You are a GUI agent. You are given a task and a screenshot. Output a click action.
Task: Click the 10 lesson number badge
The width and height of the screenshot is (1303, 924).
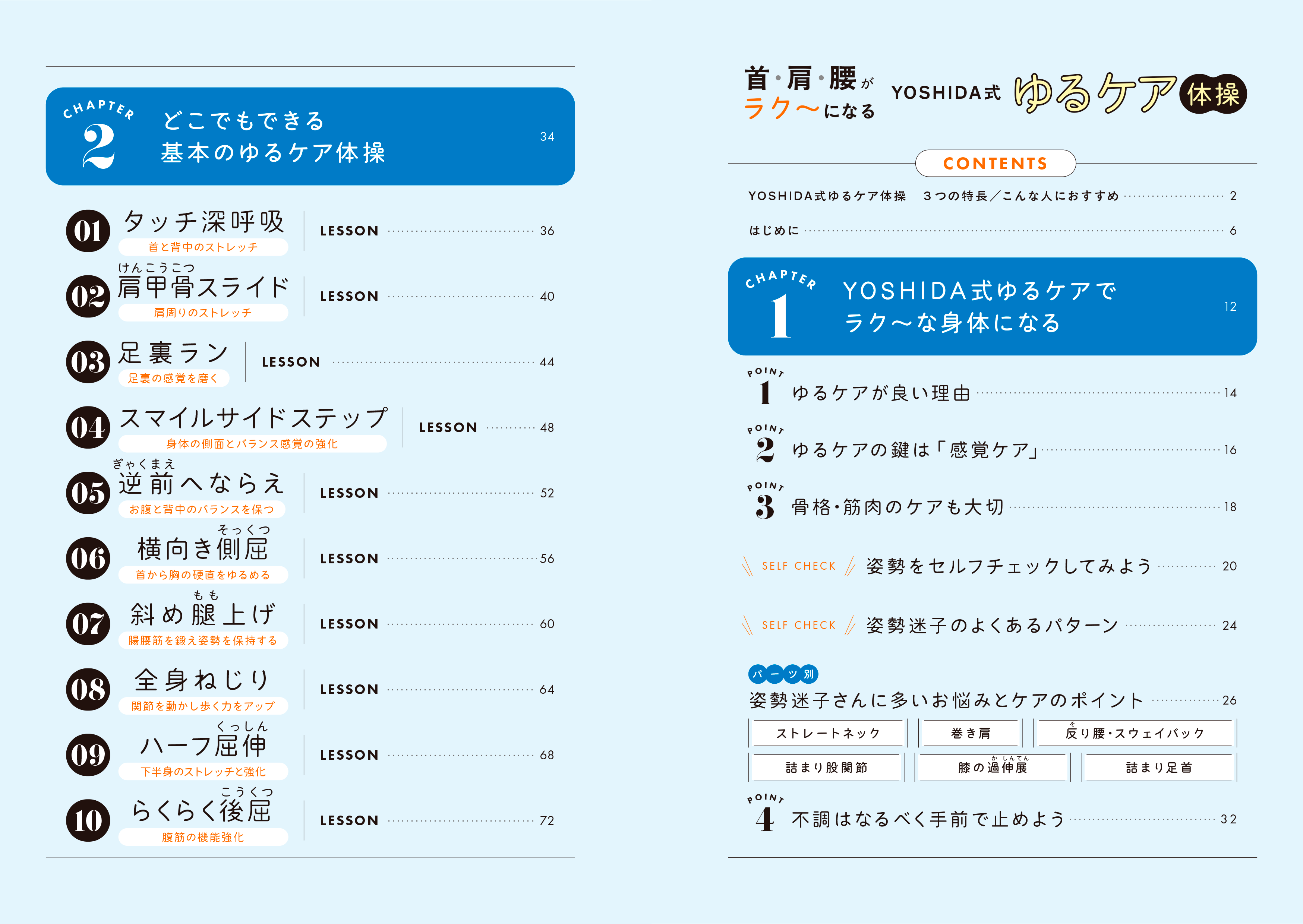pos(88,820)
